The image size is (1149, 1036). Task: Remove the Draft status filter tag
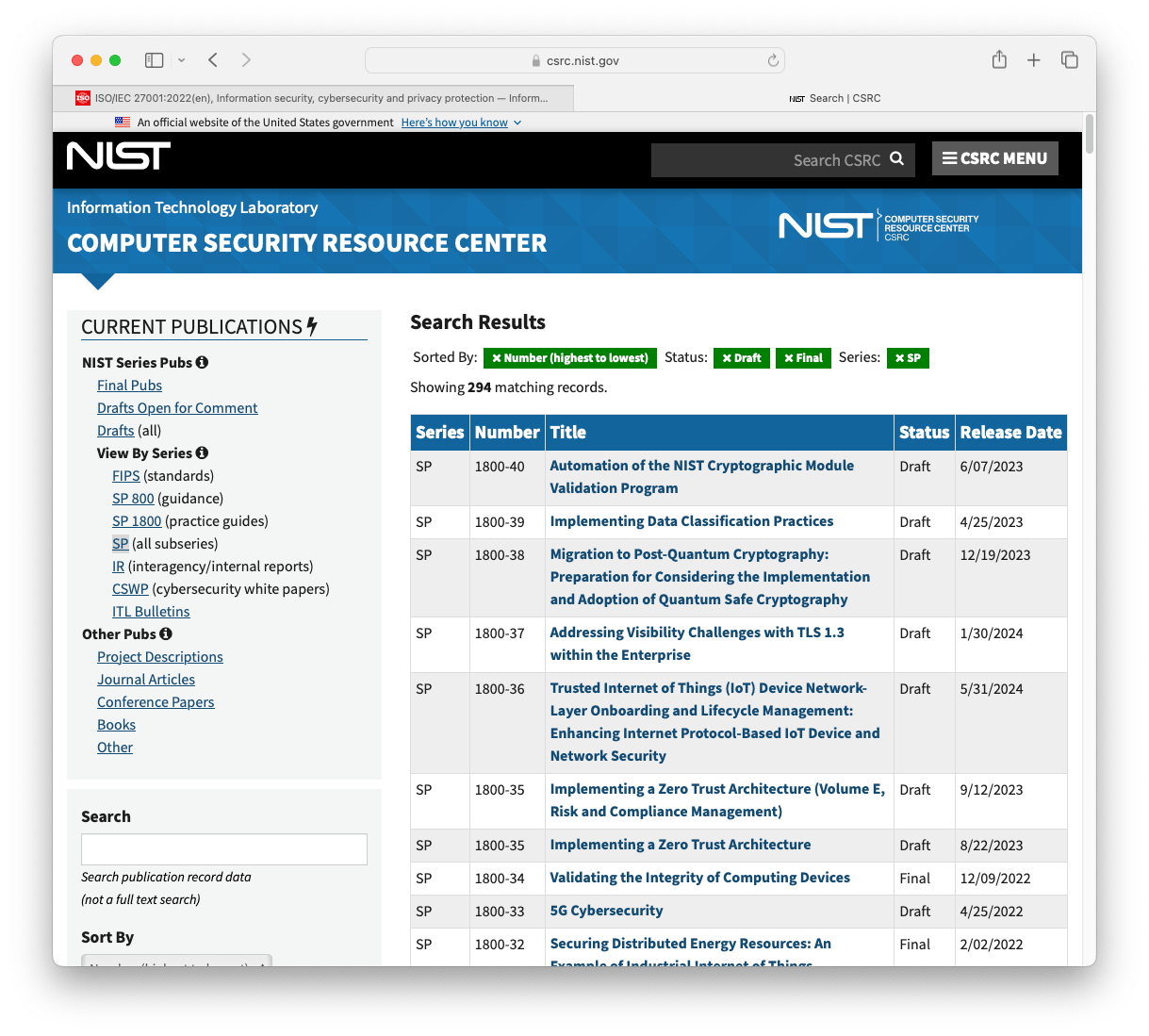741,358
